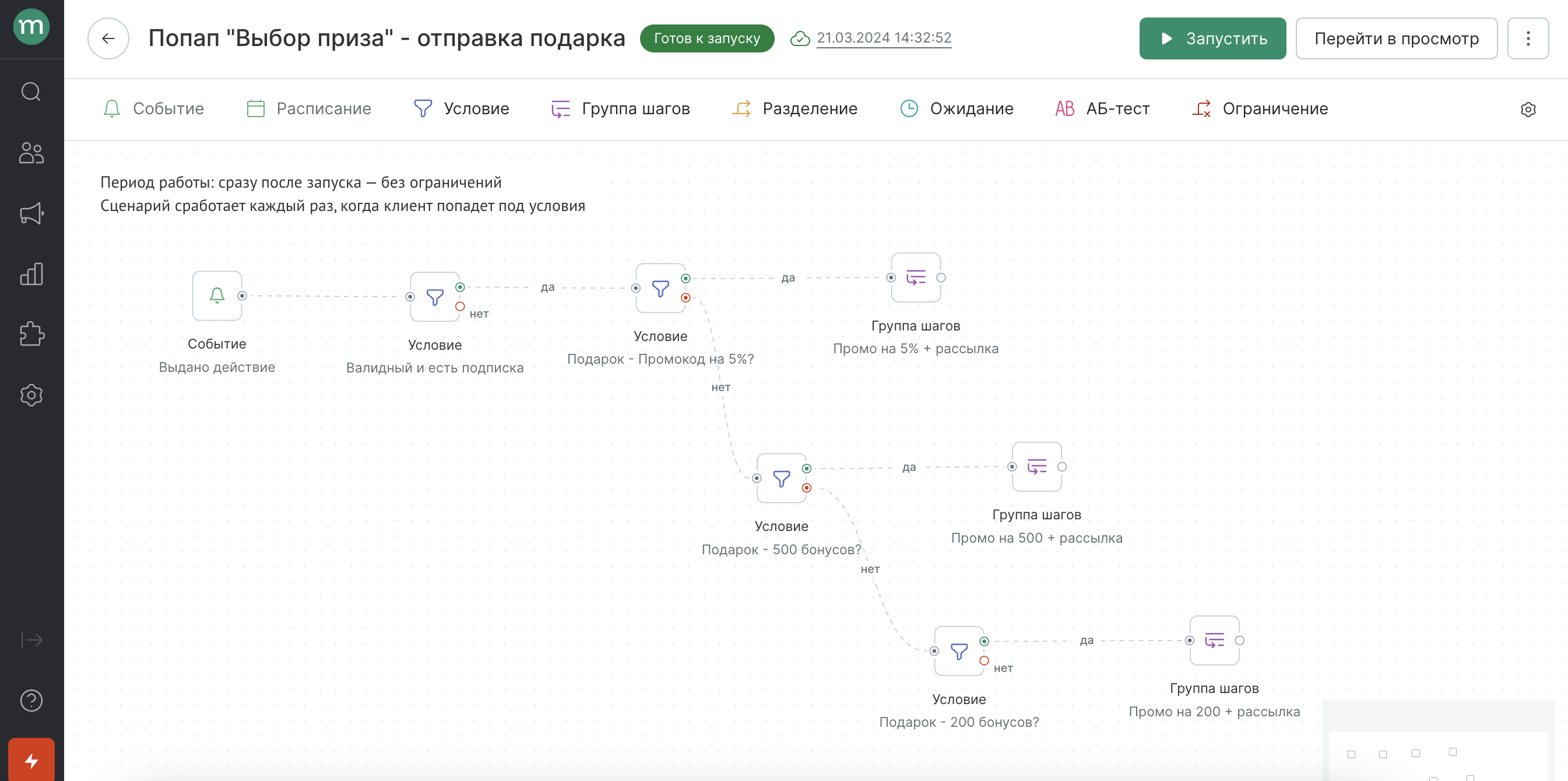Click the Mindbox logo in sidebar
This screenshot has height=781, width=1568.
pos(31,26)
